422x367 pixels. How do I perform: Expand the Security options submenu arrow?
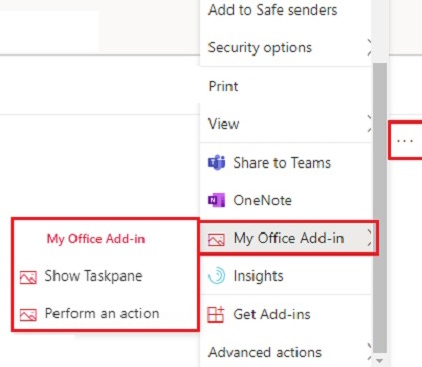pos(369,47)
